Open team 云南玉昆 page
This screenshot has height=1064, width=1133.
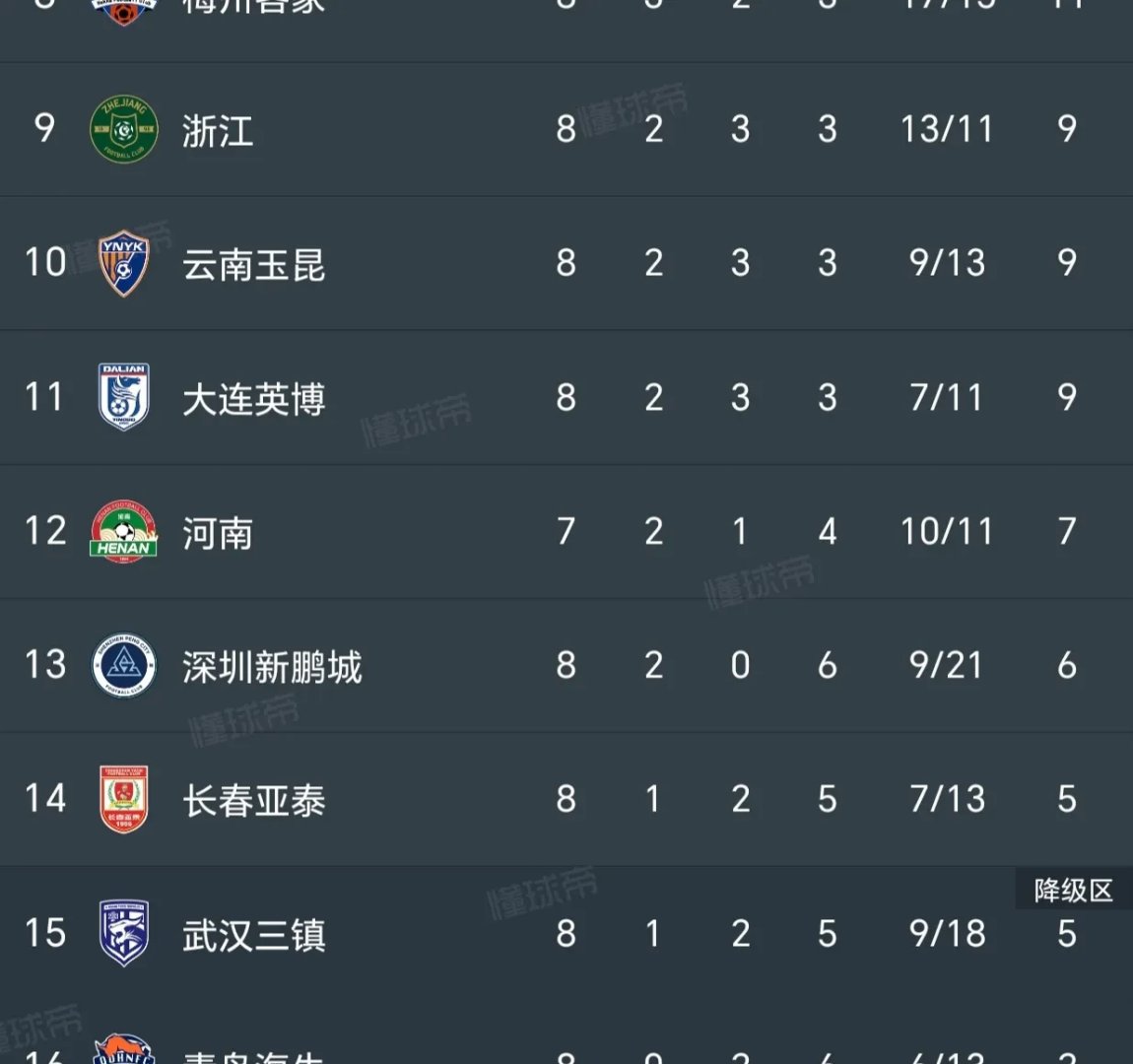coord(253,264)
